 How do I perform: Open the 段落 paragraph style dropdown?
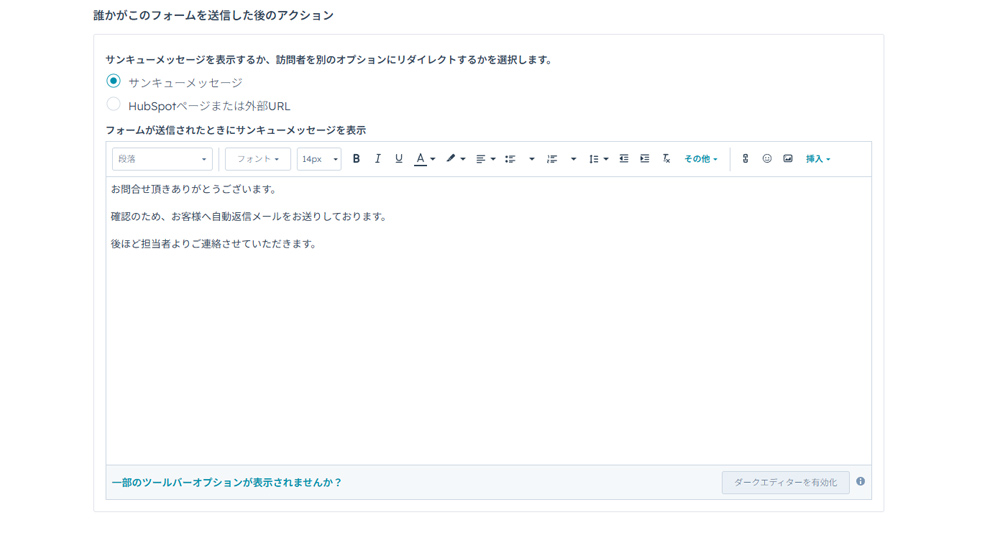162,159
